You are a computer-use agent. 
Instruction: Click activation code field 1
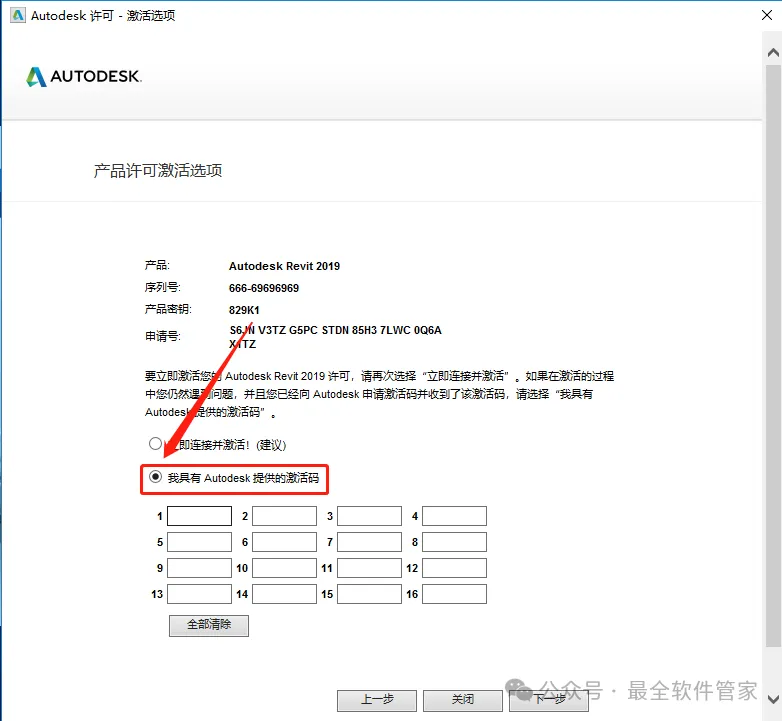click(199, 516)
